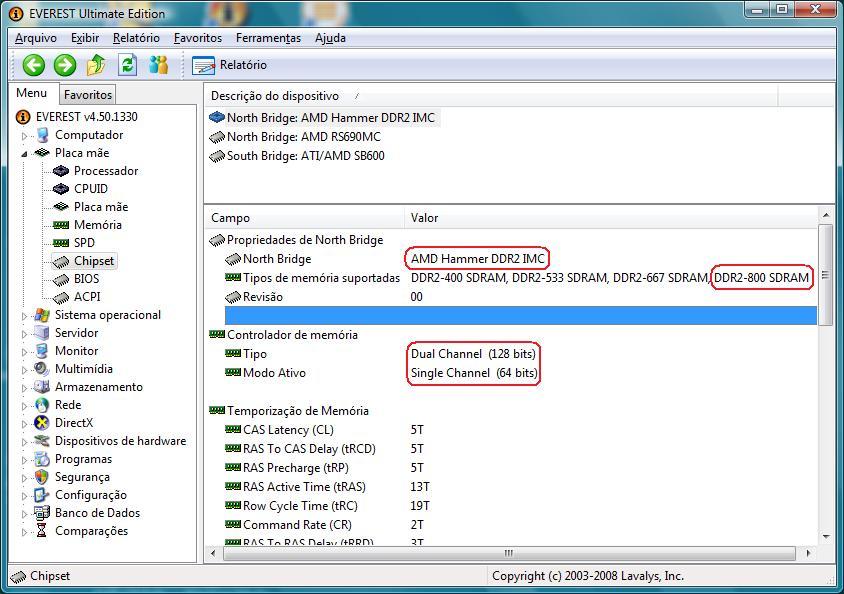844x594 pixels.
Task: Select the BIOS chip icon
Action: (61, 279)
